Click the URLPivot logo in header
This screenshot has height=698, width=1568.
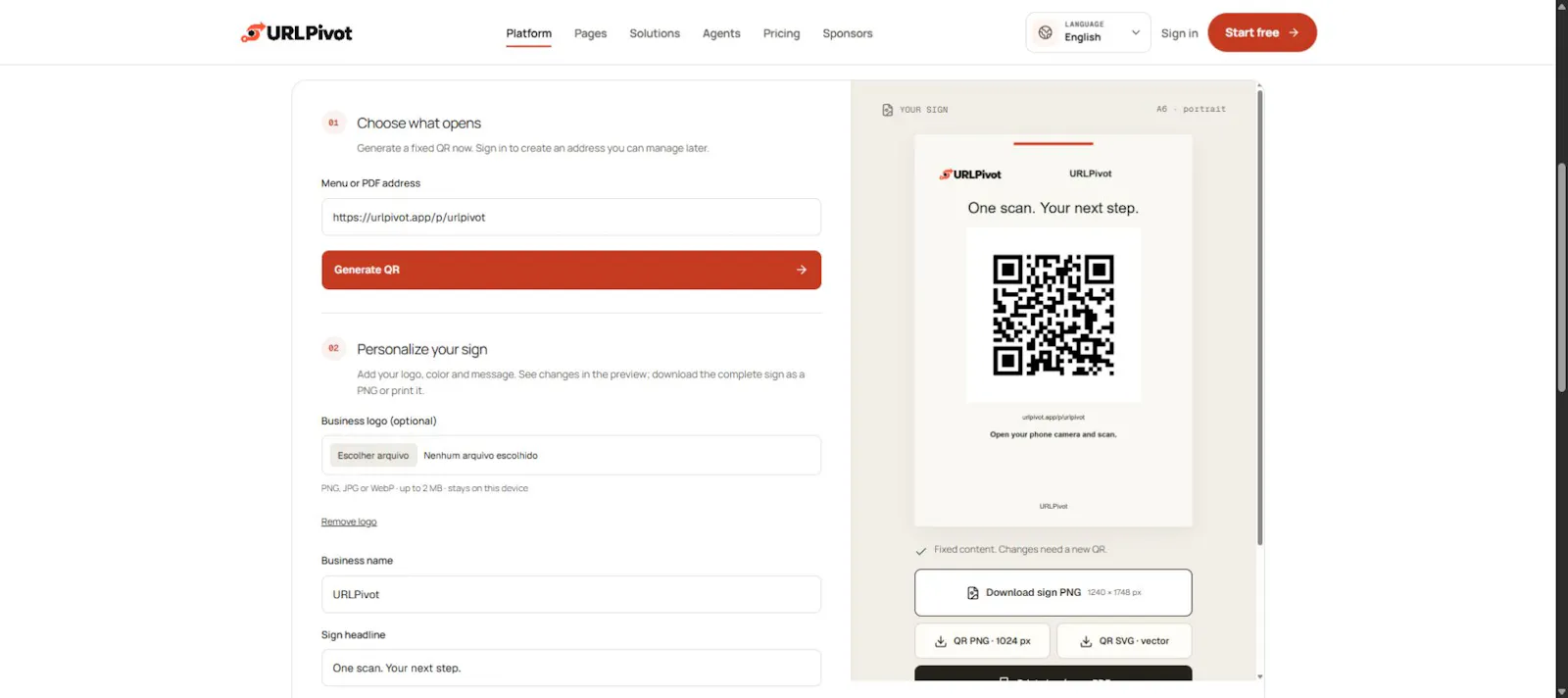coord(296,32)
